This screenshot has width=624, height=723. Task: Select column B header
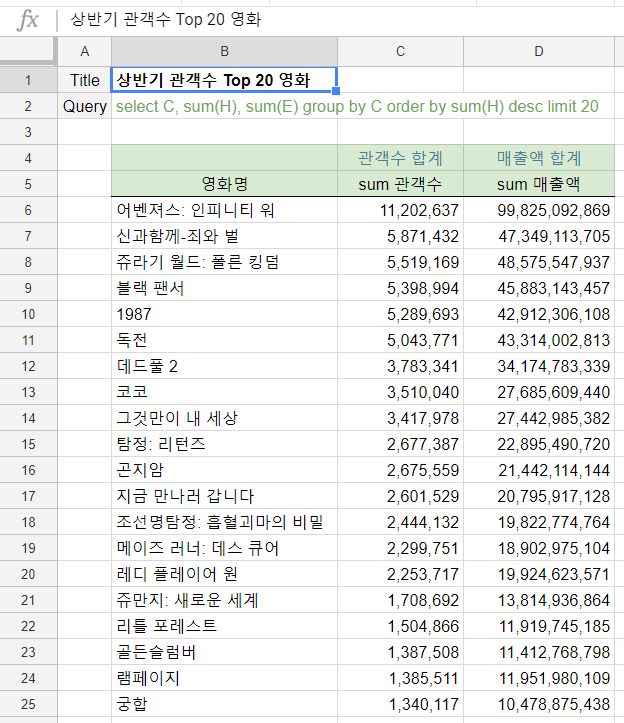pos(224,51)
